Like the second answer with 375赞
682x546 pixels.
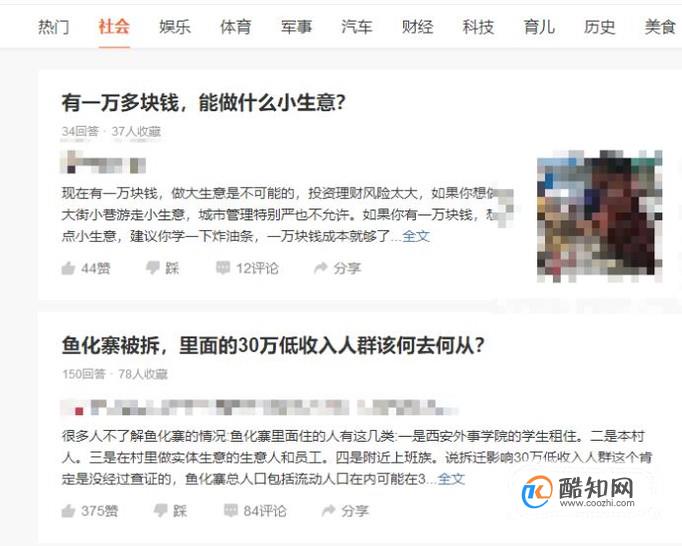[x=90, y=511]
